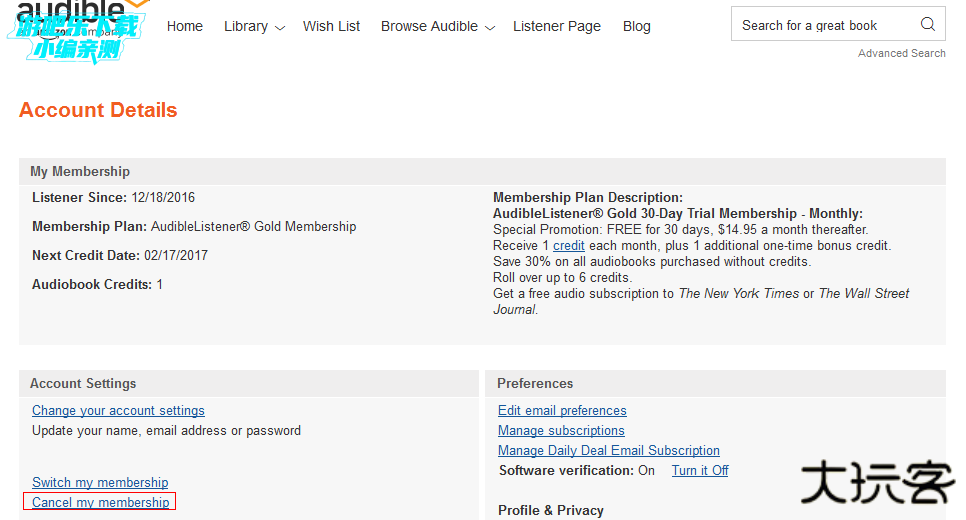Click Change your account settings link
Viewport: 966px width, 520px height.
pyautogui.click(x=118, y=411)
